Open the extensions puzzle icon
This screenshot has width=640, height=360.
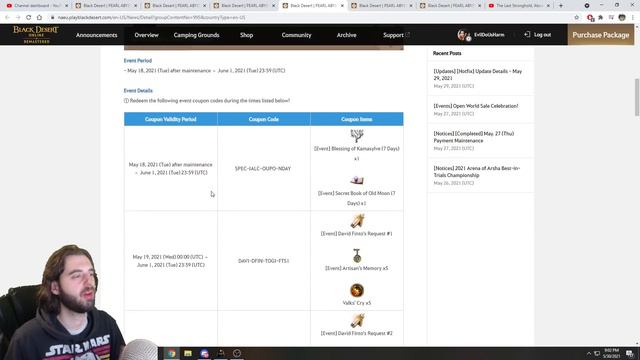600,18
